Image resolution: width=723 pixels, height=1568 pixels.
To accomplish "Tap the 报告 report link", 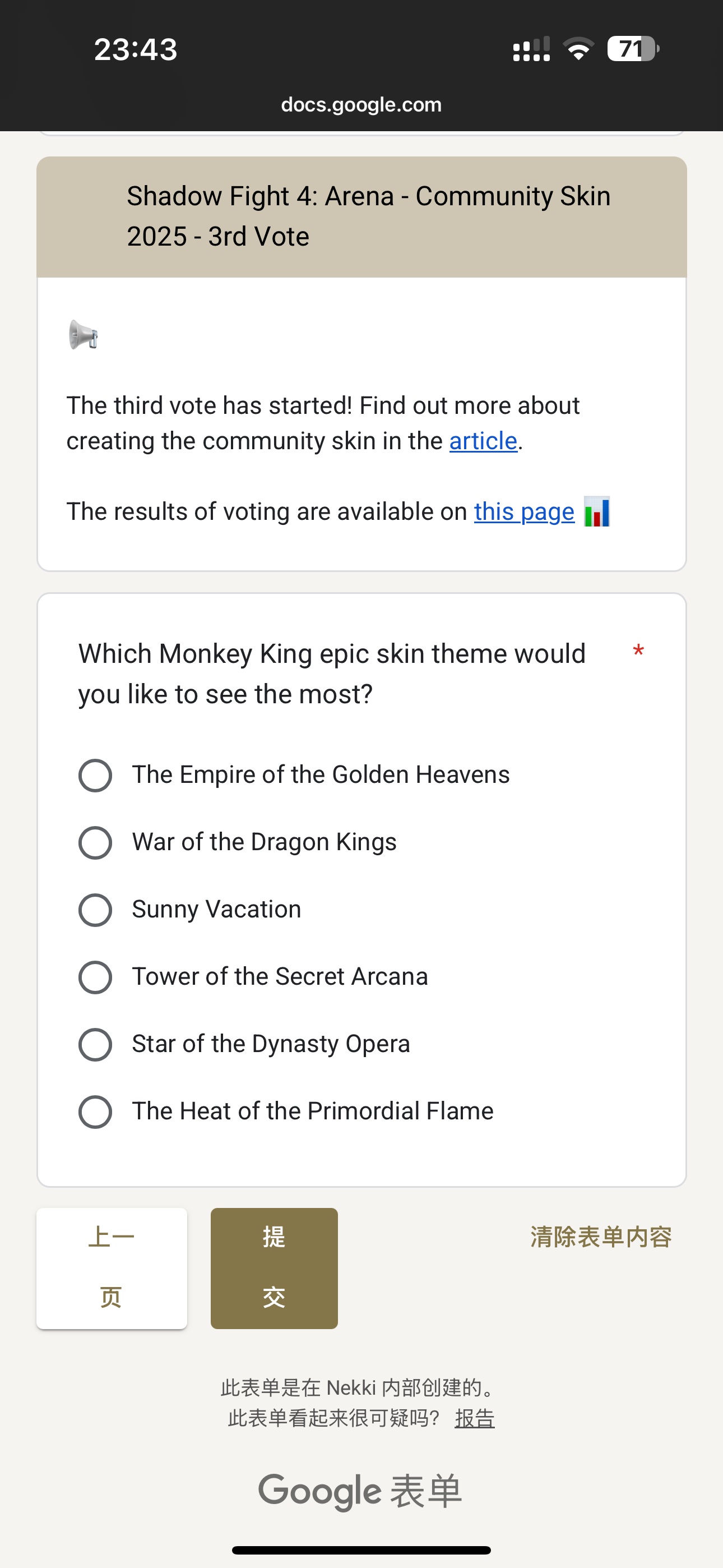I will (475, 1418).
